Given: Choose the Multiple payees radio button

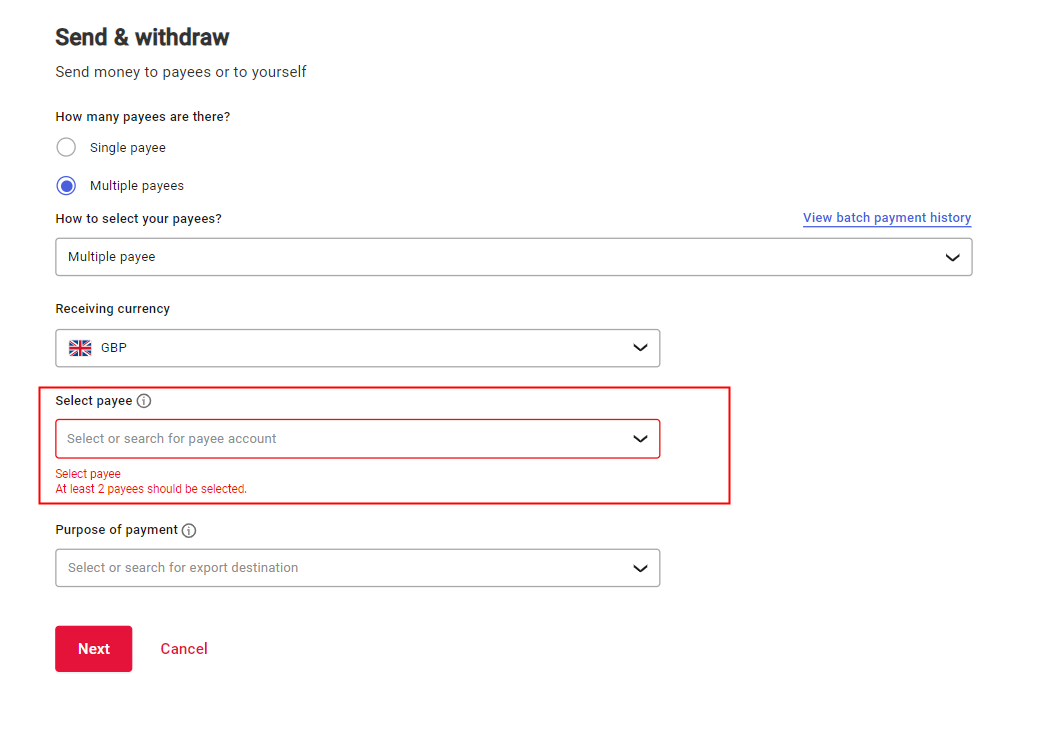Looking at the screenshot, I should click(x=66, y=186).
